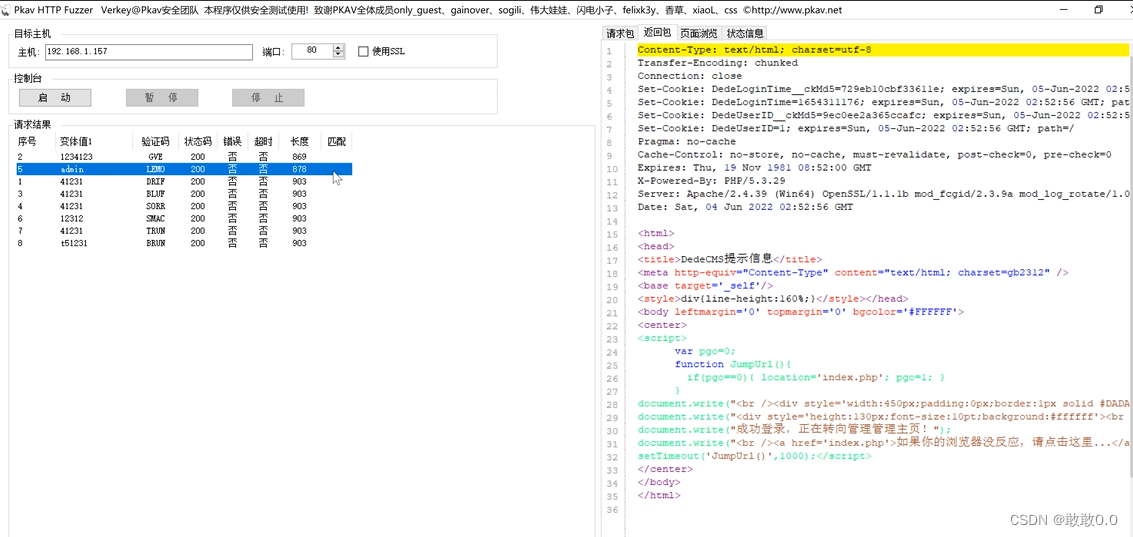Image resolution: width=1133 pixels, height=537 pixels.
Task: Decrease port with the stepper down arrow
Action: [x=339, y=55]
